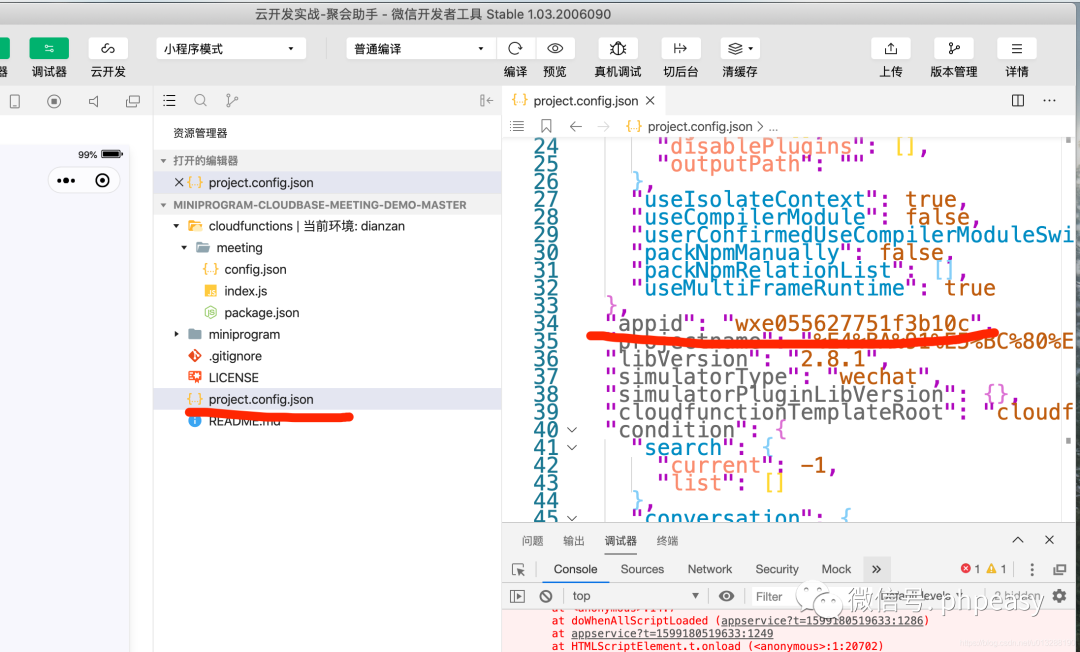Fold the search block at line 41
This screenshot has height=652, width=1080.
click(572, 448)
